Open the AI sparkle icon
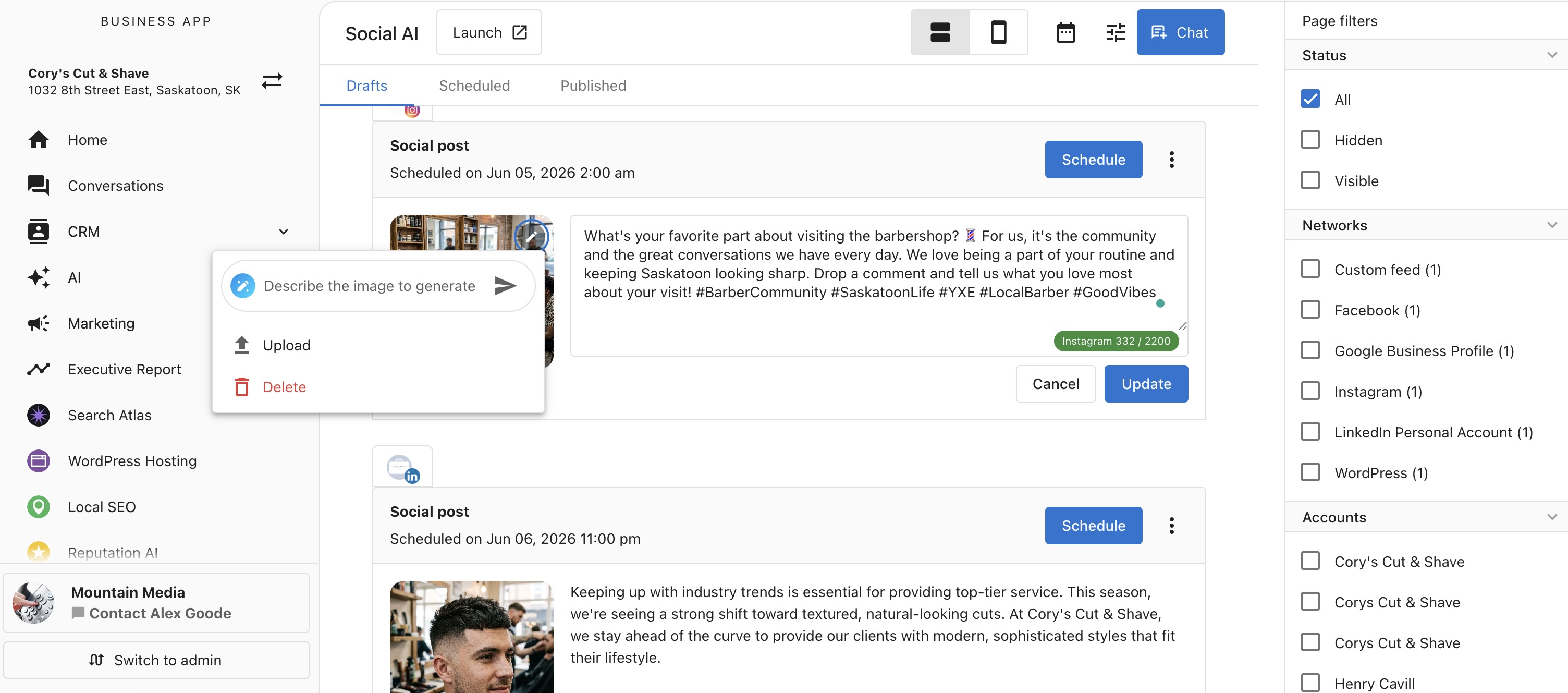Screen dimensions: 1568x693 click(x=39, y=278)
